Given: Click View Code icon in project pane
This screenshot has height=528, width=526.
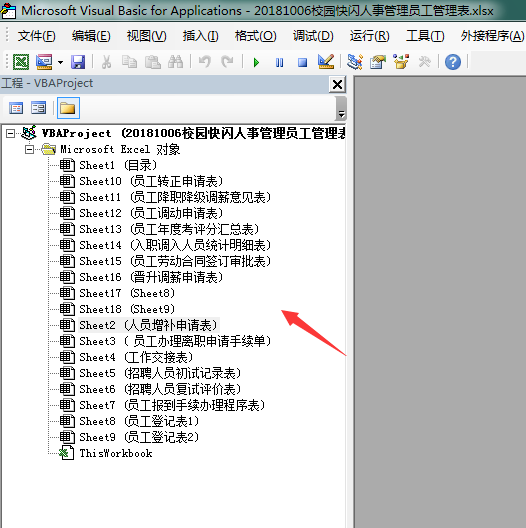Looking at the screenshot, I should coord(16,108).
